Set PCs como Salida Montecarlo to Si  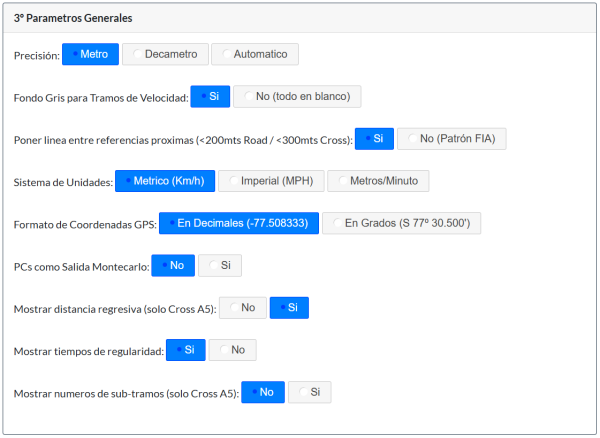220,265
